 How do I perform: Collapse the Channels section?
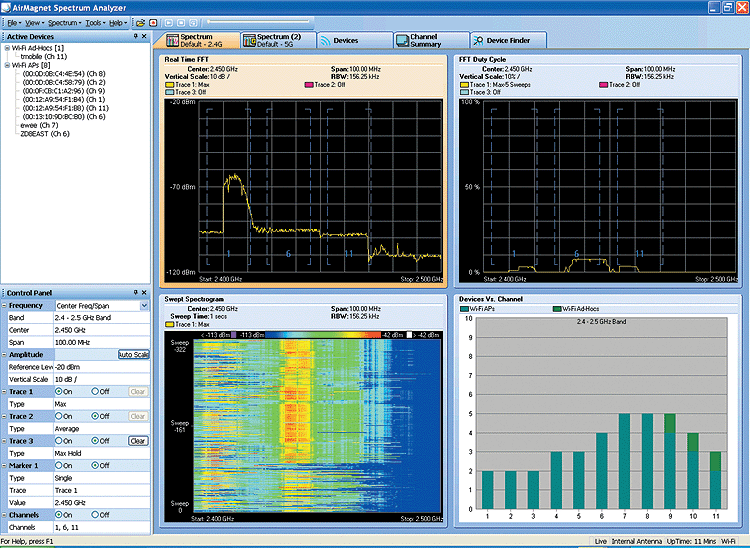point(4,515)
